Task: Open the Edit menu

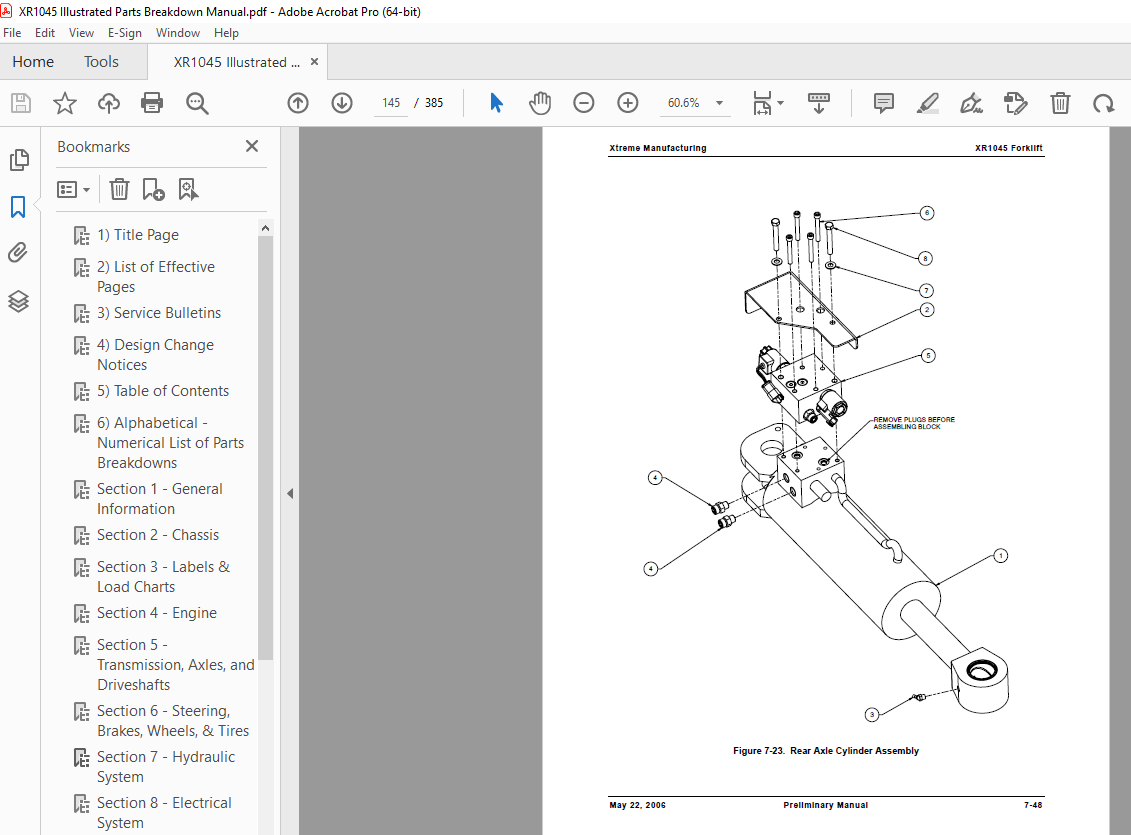Action: pos(45,33)
